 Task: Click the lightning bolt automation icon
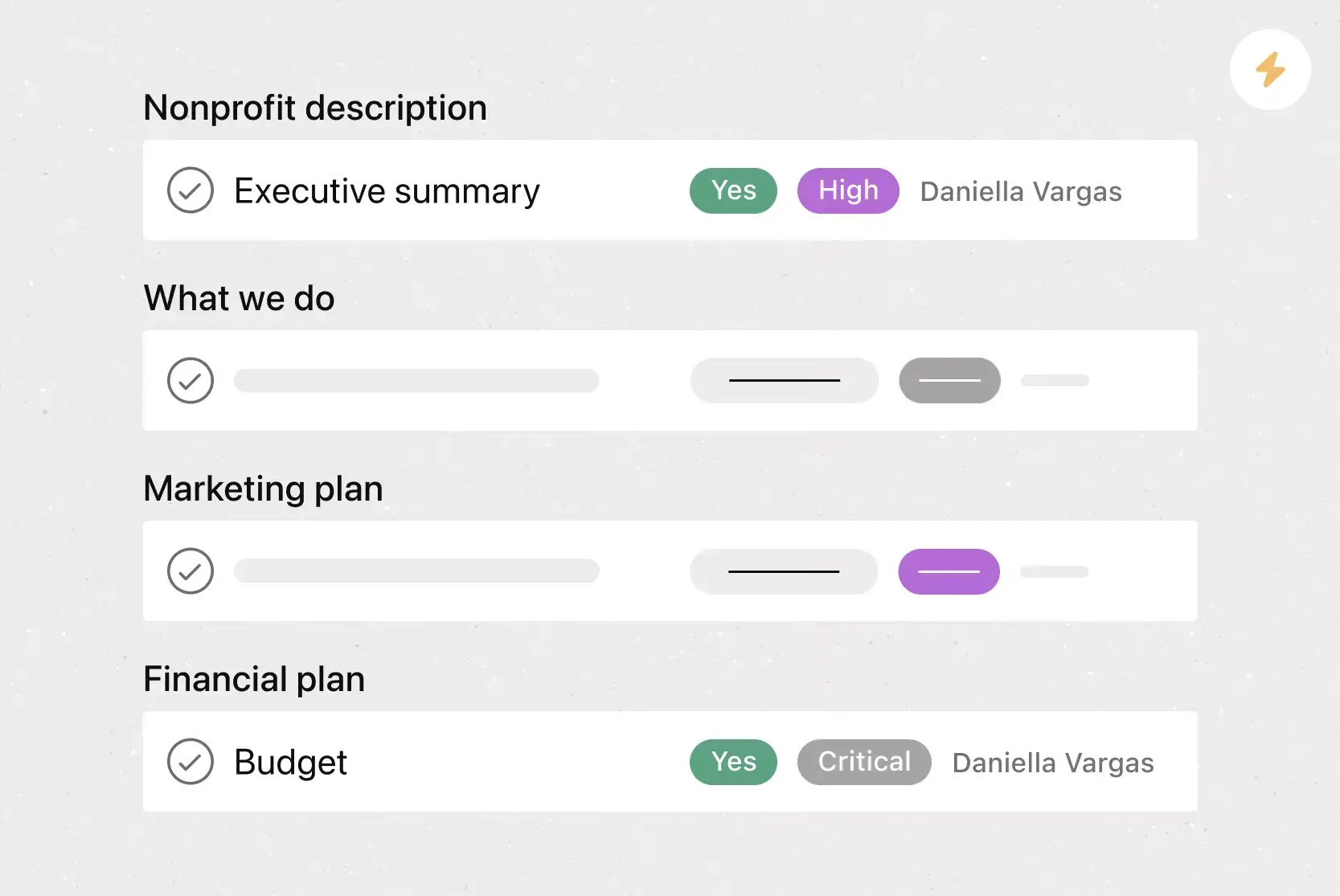pos(1270,70)
